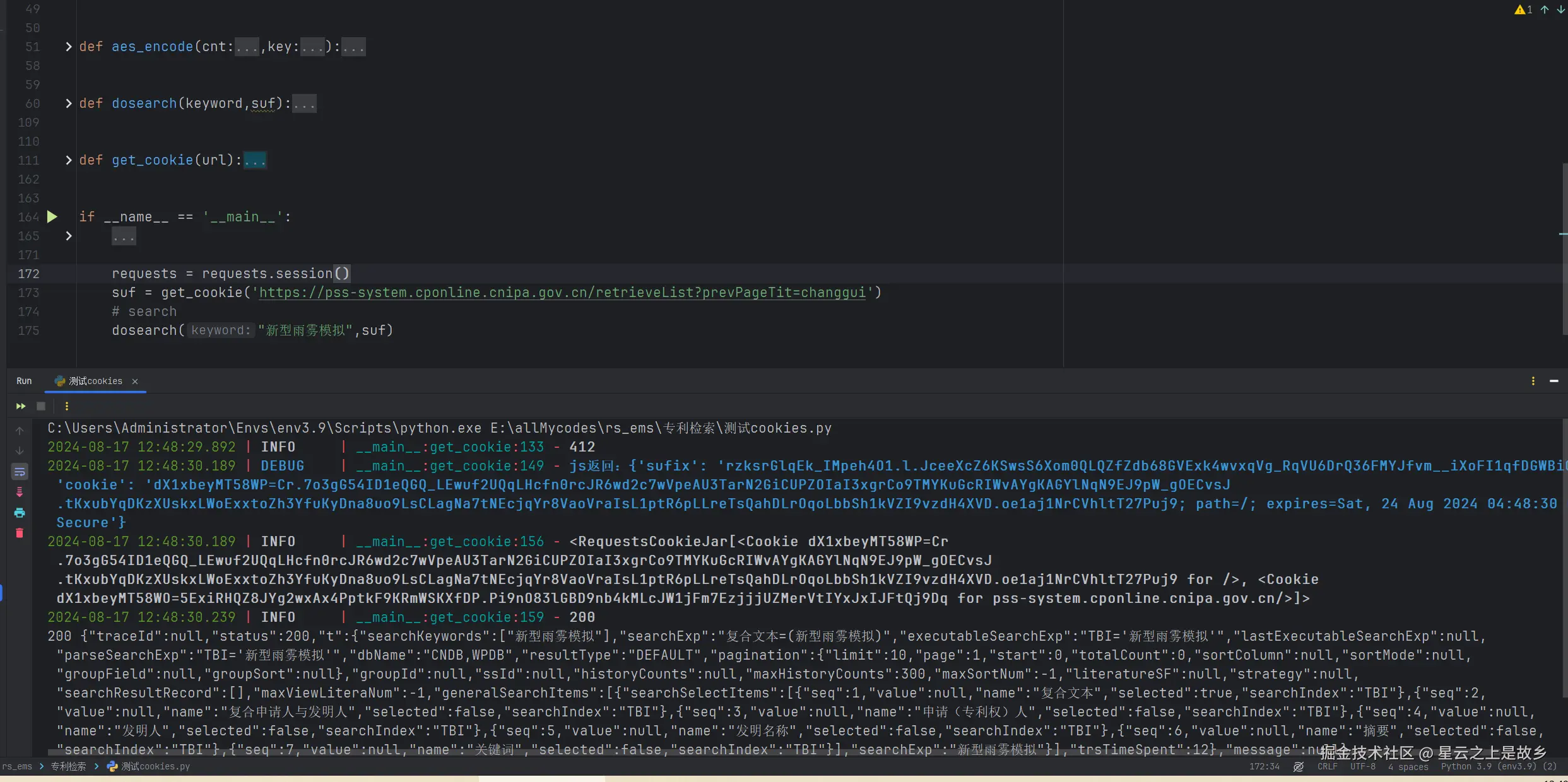Viewport: 1568px width, 782px height.
Task: Open the Python 3.9 interpreter selector
Action: point(1499,767)
